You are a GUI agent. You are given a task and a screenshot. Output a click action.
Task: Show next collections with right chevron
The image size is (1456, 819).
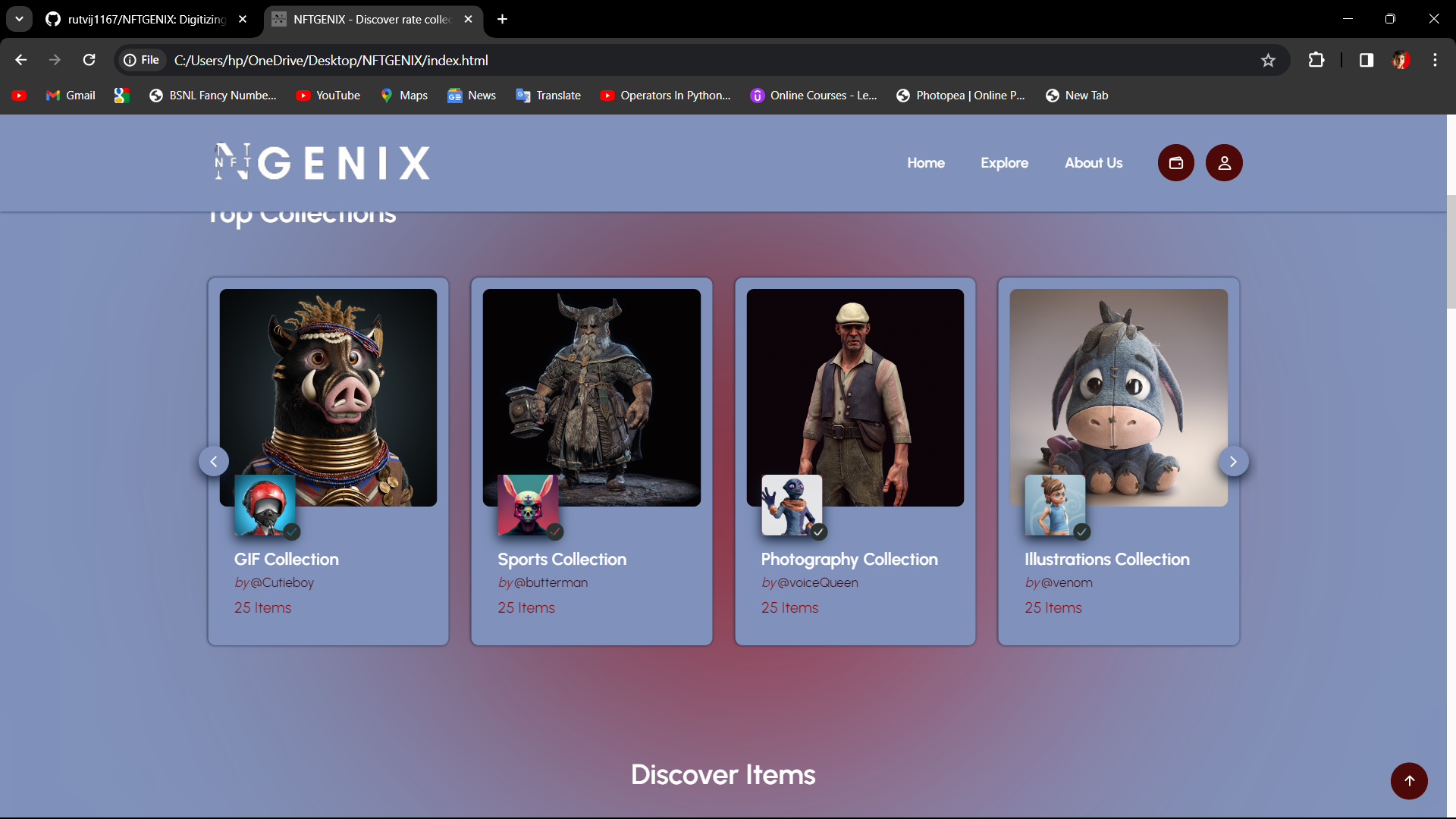(x=1233, y=462)
